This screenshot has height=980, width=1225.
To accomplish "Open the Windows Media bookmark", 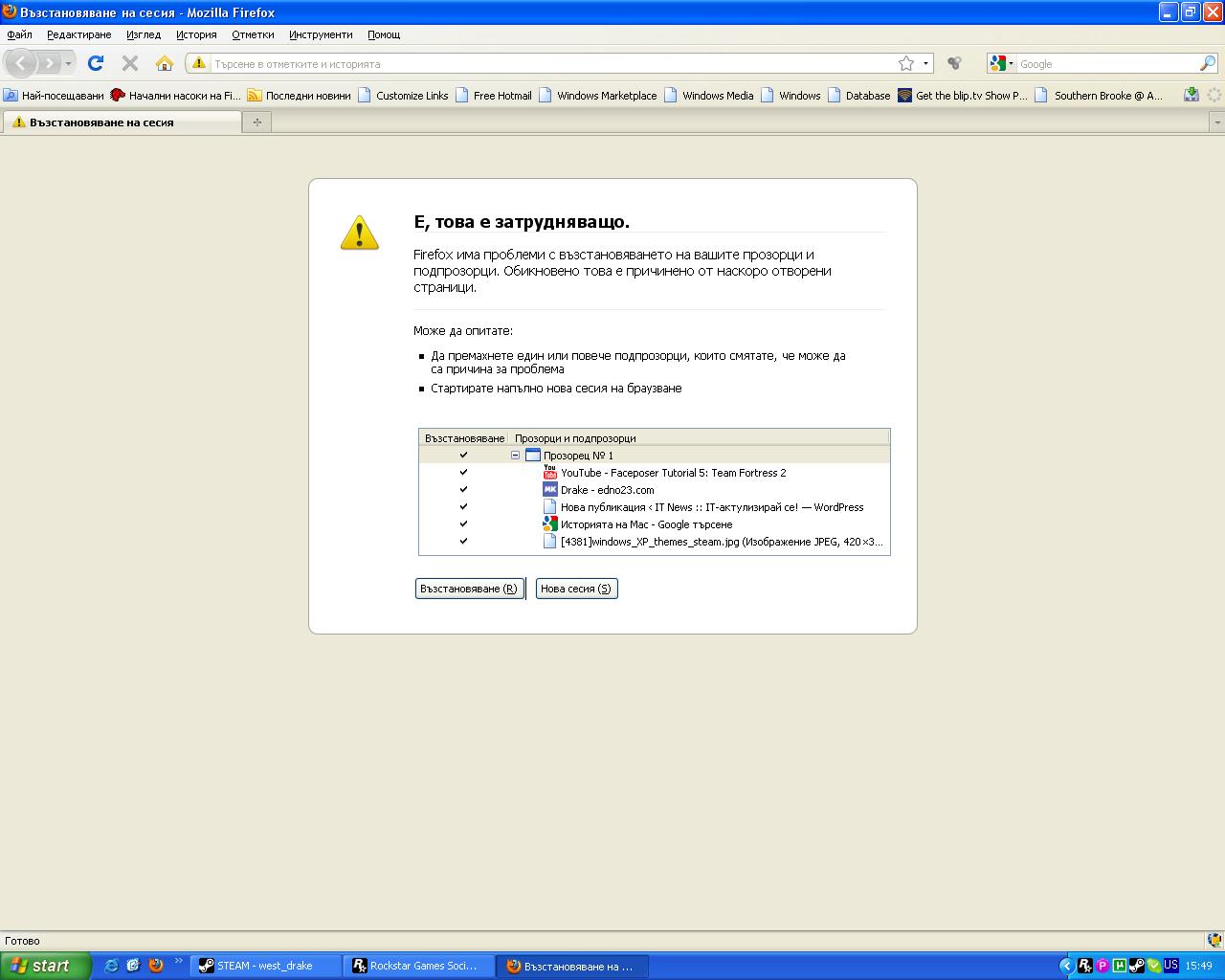I will tap(708, 95).
